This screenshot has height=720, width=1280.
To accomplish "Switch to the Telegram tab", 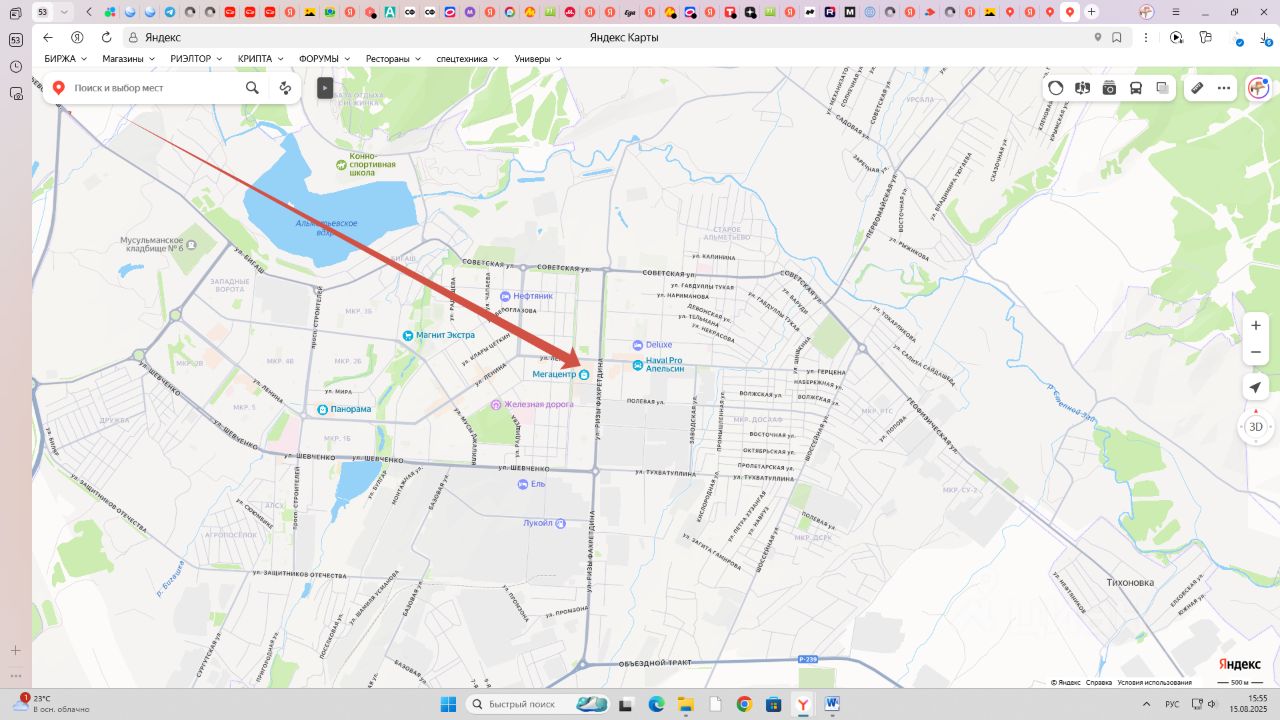I will pyautogui.click(x=169, y=12).
